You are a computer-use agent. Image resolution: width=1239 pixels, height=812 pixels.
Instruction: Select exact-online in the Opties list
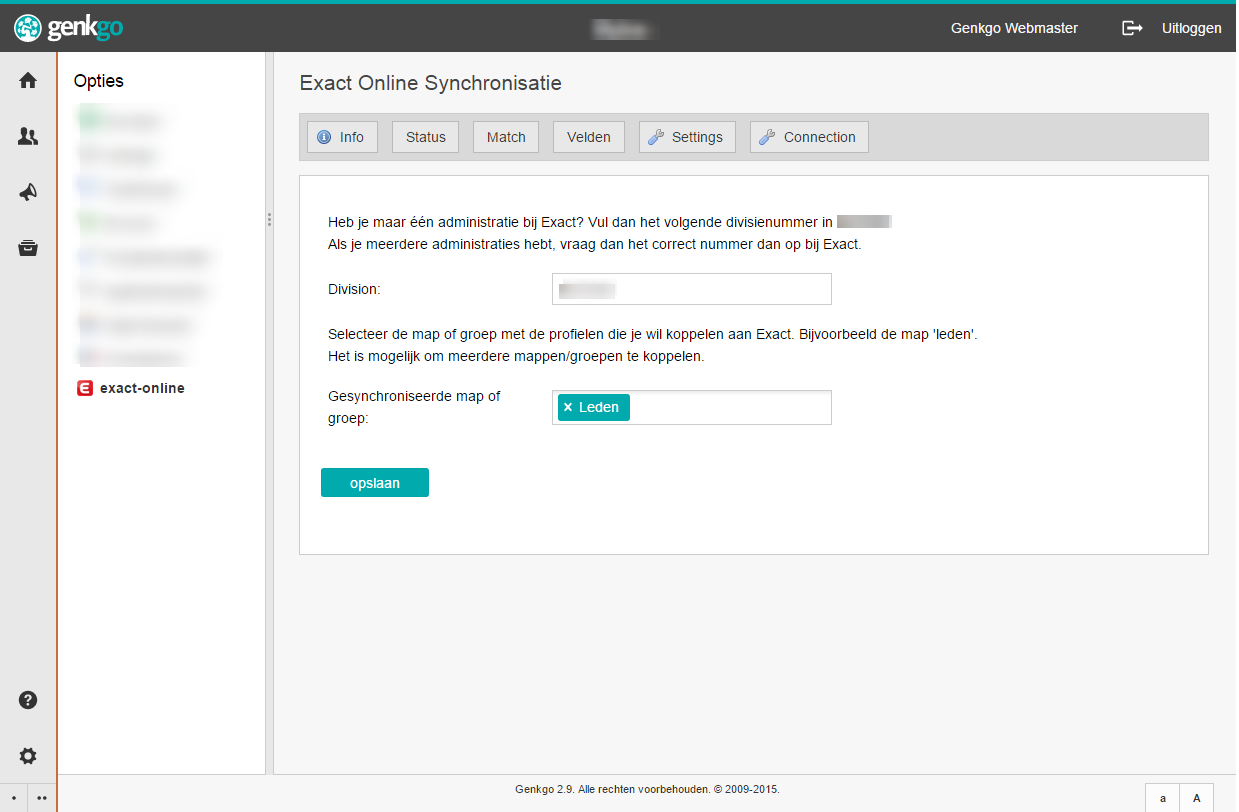pos(142,388)
